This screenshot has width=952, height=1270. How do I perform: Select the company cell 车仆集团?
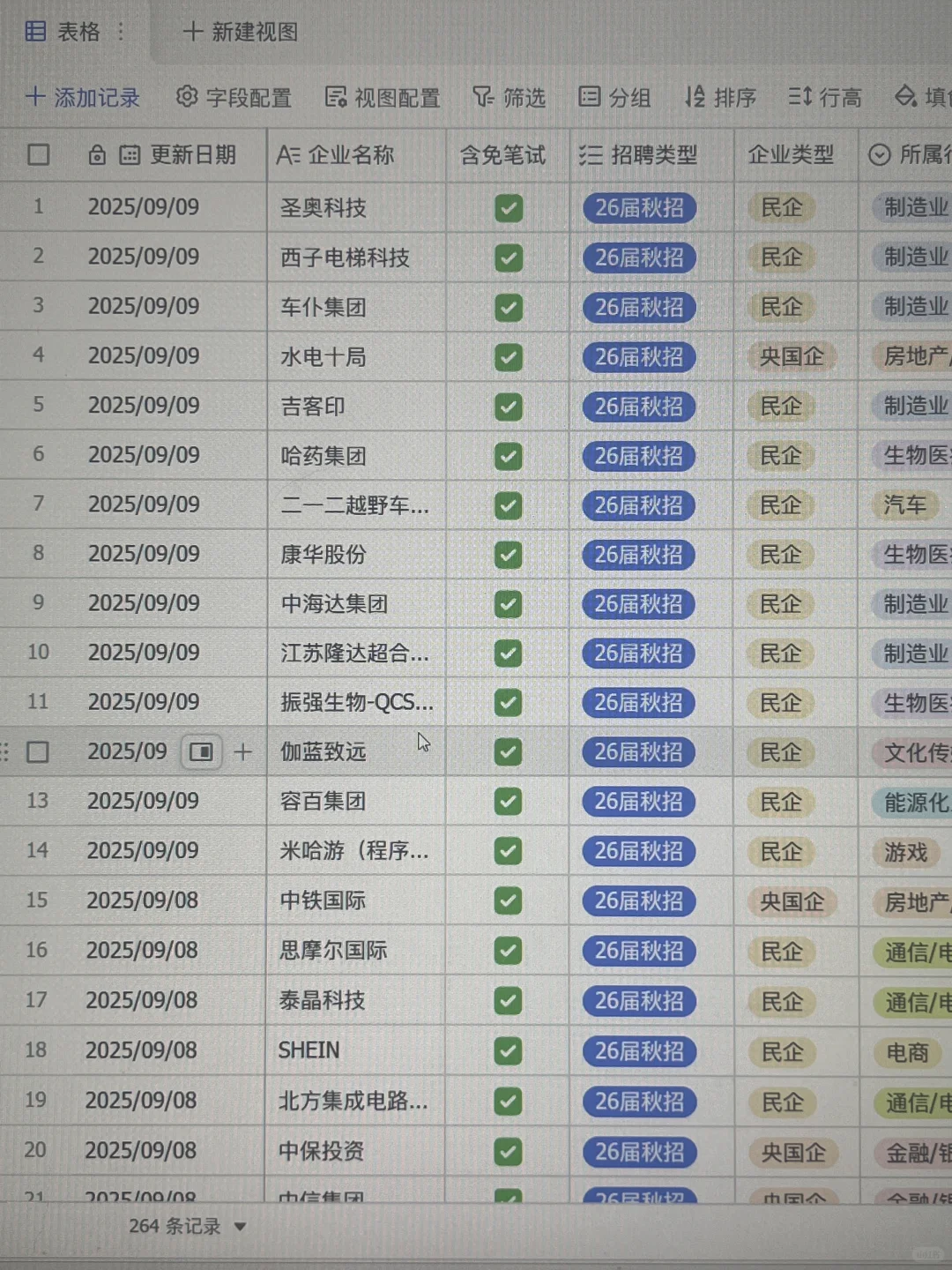[356, 307]
